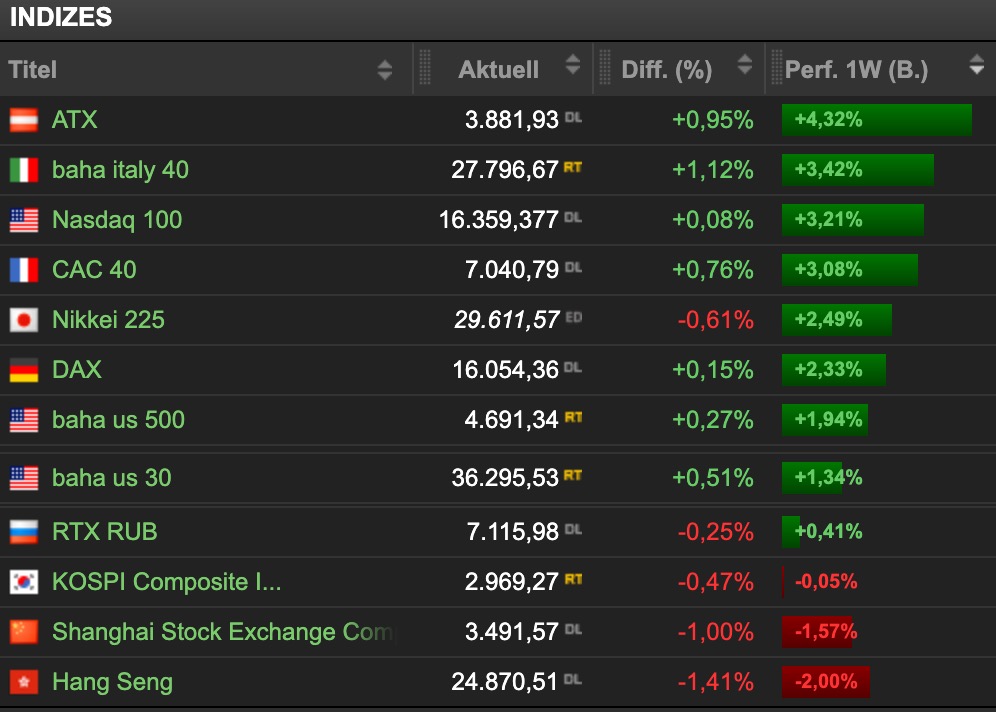996x712 pixels.
Task: Click the value 2.969,27
Action: (511, 582)
